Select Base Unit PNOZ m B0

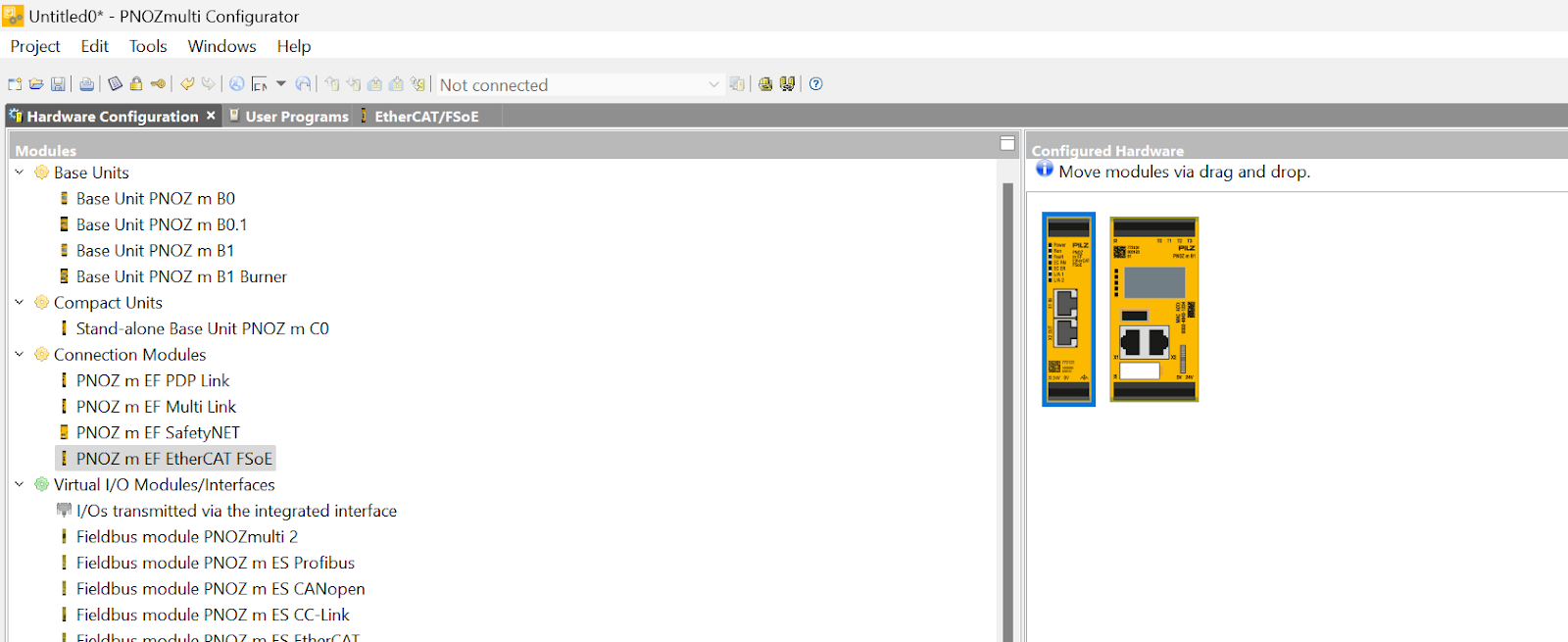click(155, 198)
